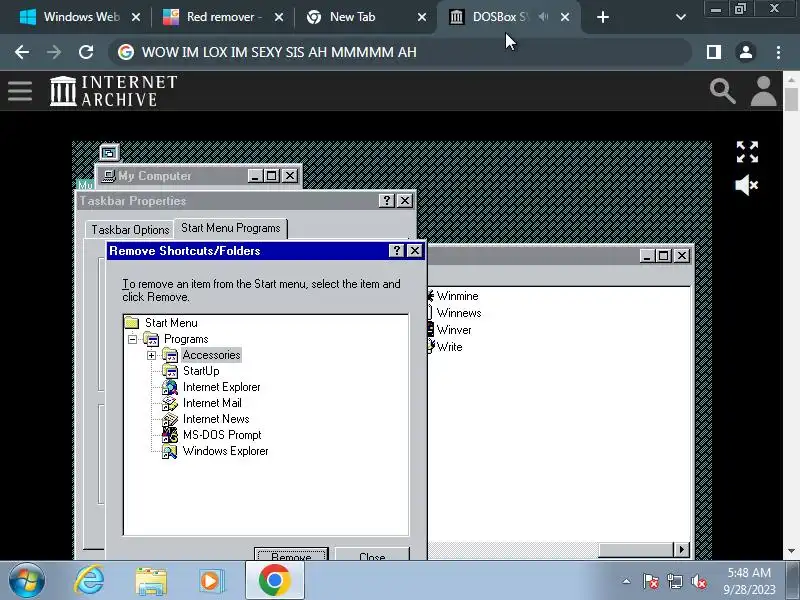Expand the Accessories folder node
The width and height of the screenshot is (800, 600).
pyautogui.click(x=151, y=355)
